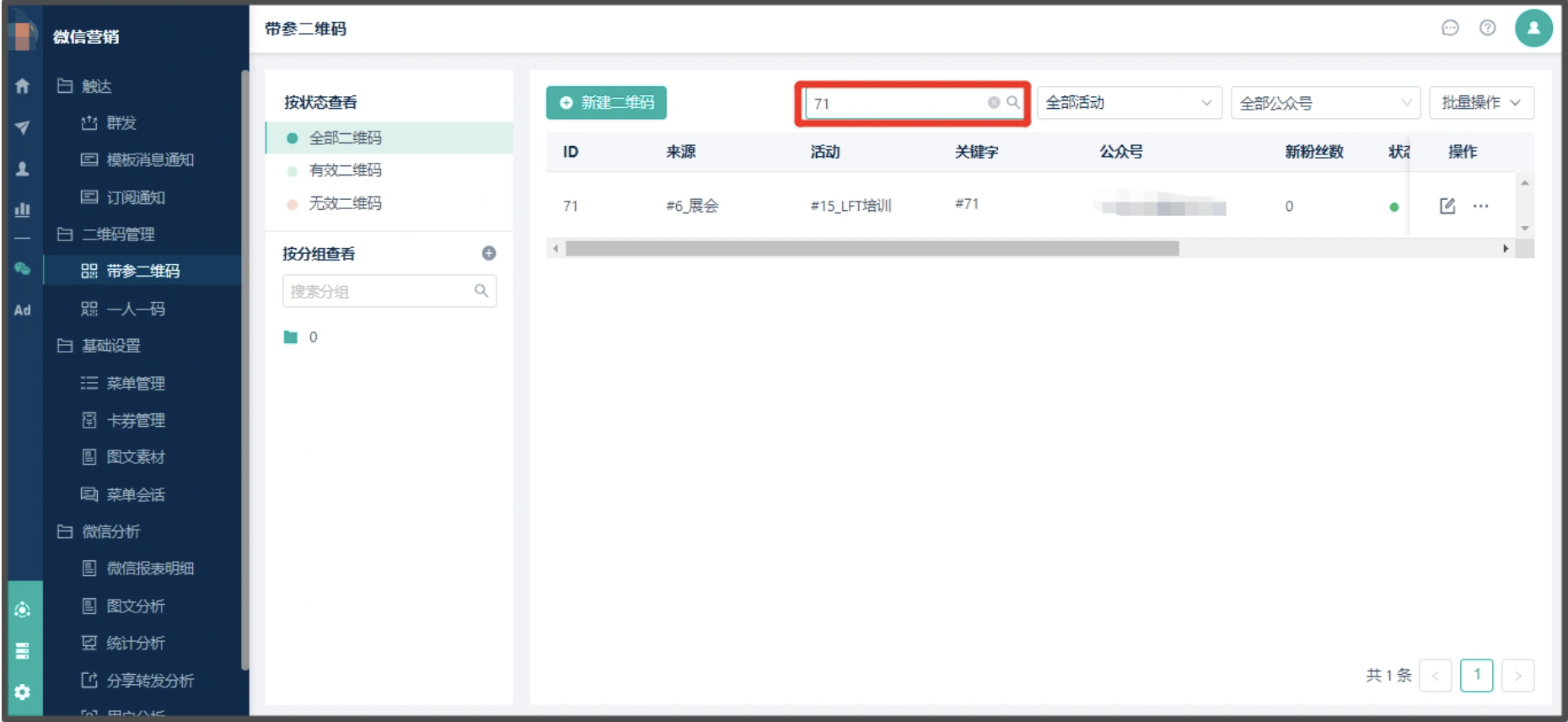Open 菜单会话 in sidebar
The width and height of the screenshot is (1568, 722).
123,494
